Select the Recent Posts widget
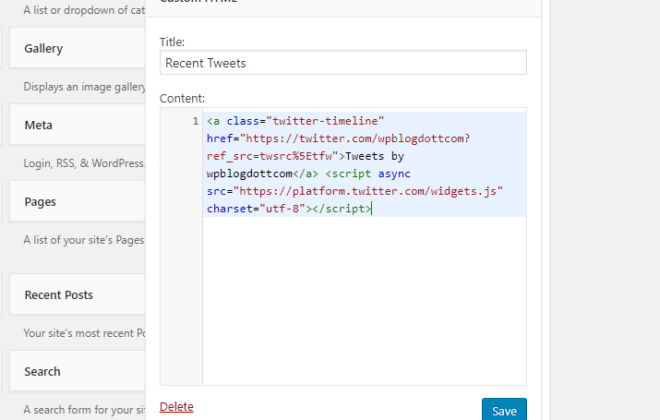This screenshot has height=420, width=660. 77,295
